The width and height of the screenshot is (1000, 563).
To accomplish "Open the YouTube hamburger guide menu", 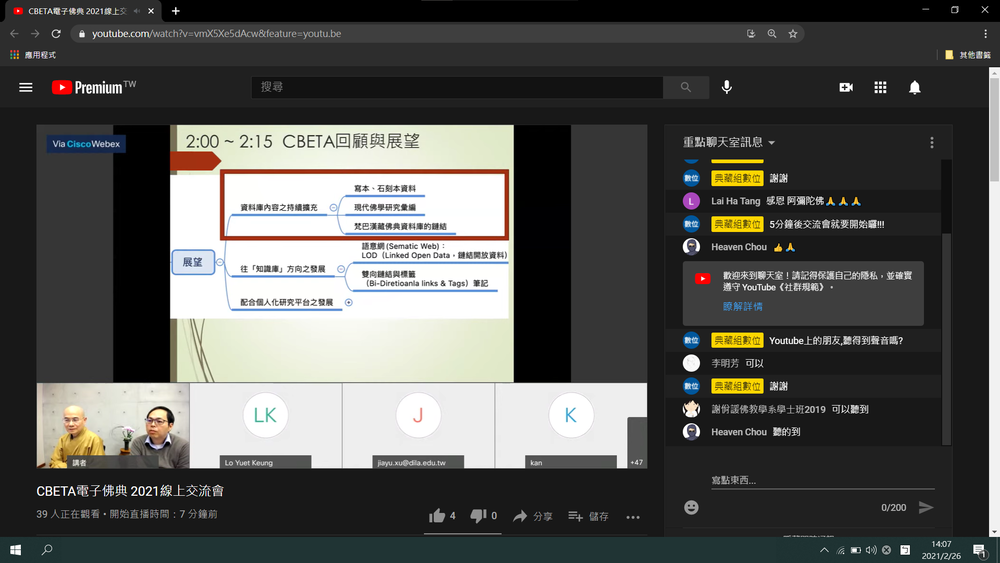I will click(26, 88).
